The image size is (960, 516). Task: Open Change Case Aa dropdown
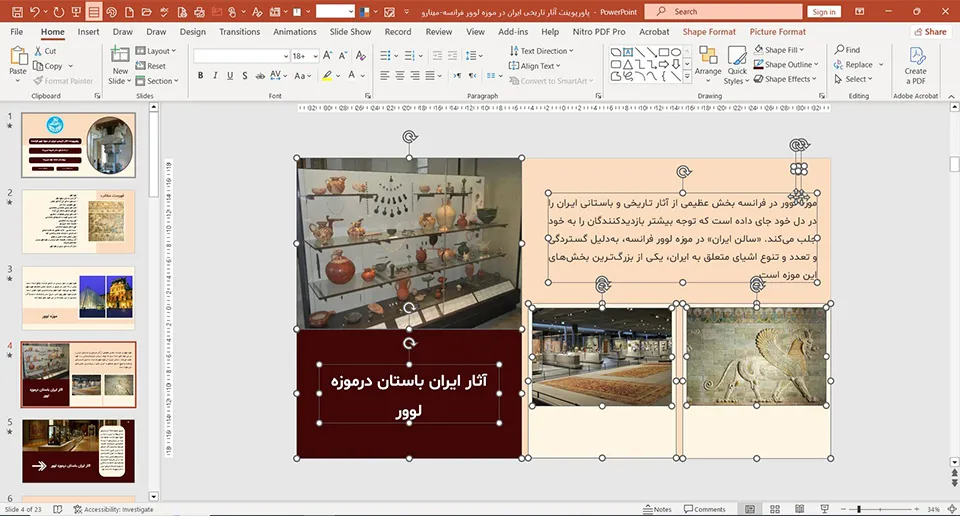tap(303, 75)
